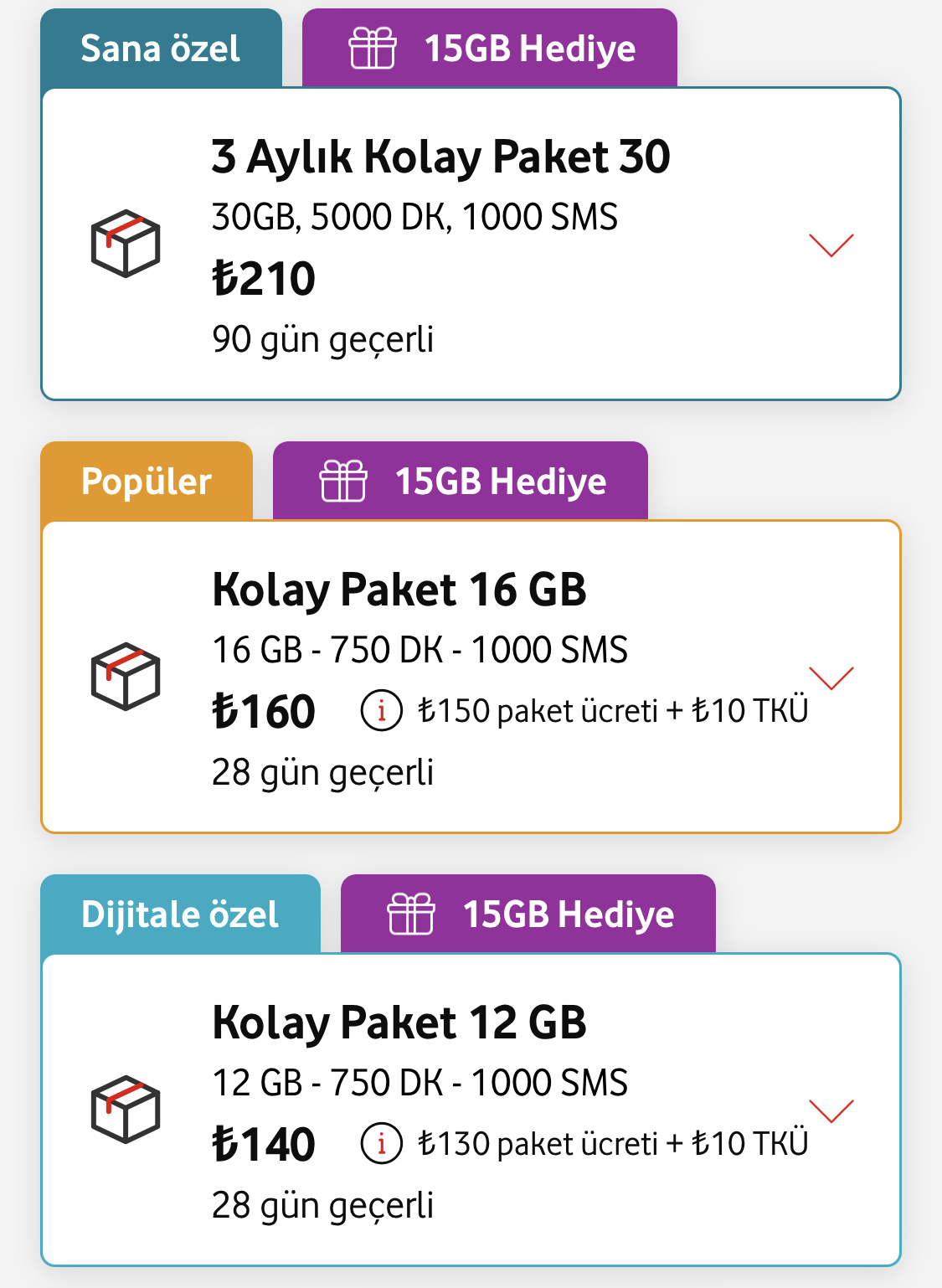Tap the info icon next to ₺130 paket ücreti
This screenshot has height=1288, width=942.
coord(382,1144)
